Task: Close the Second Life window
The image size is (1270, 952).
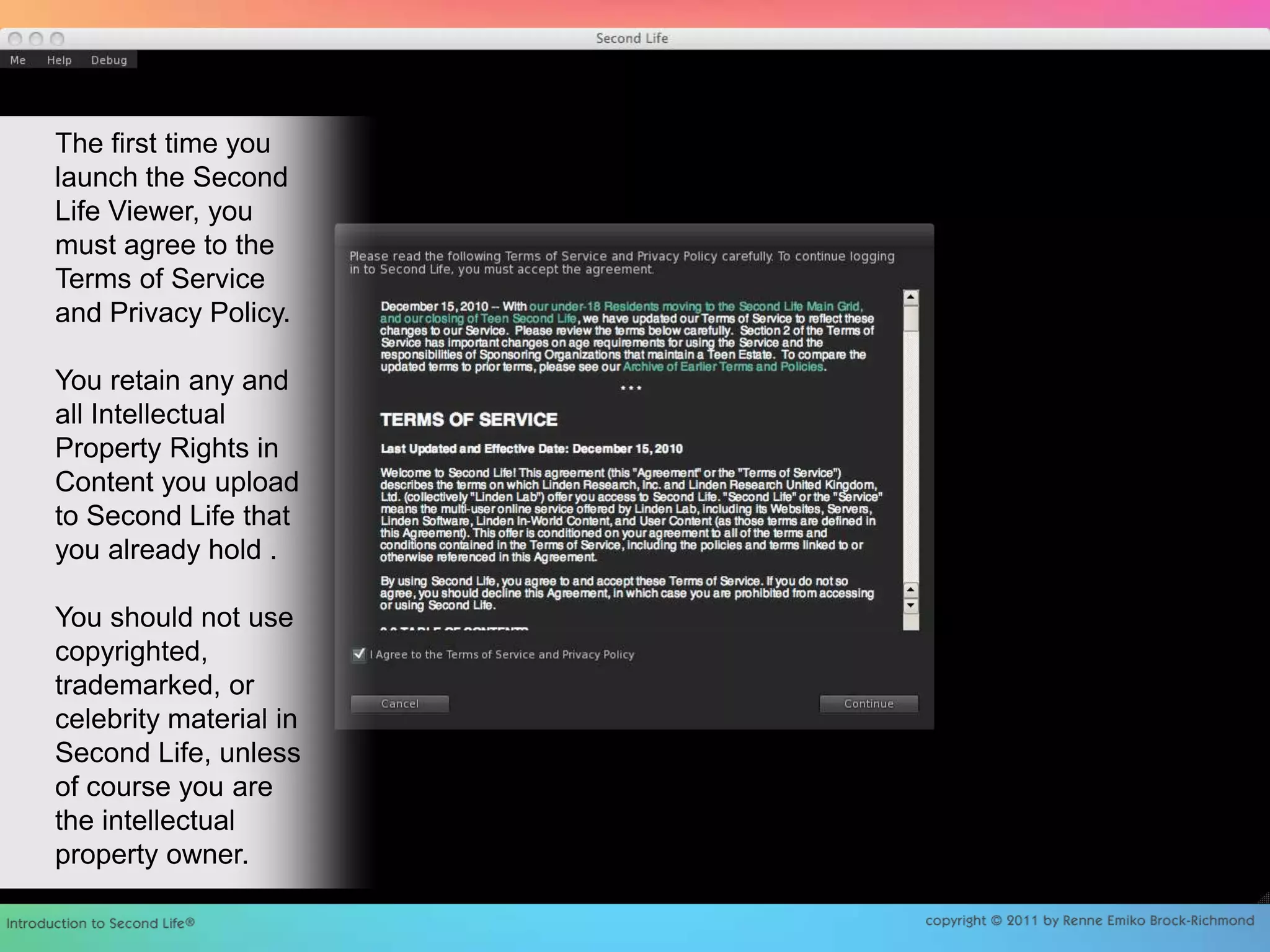Action: 16,39
